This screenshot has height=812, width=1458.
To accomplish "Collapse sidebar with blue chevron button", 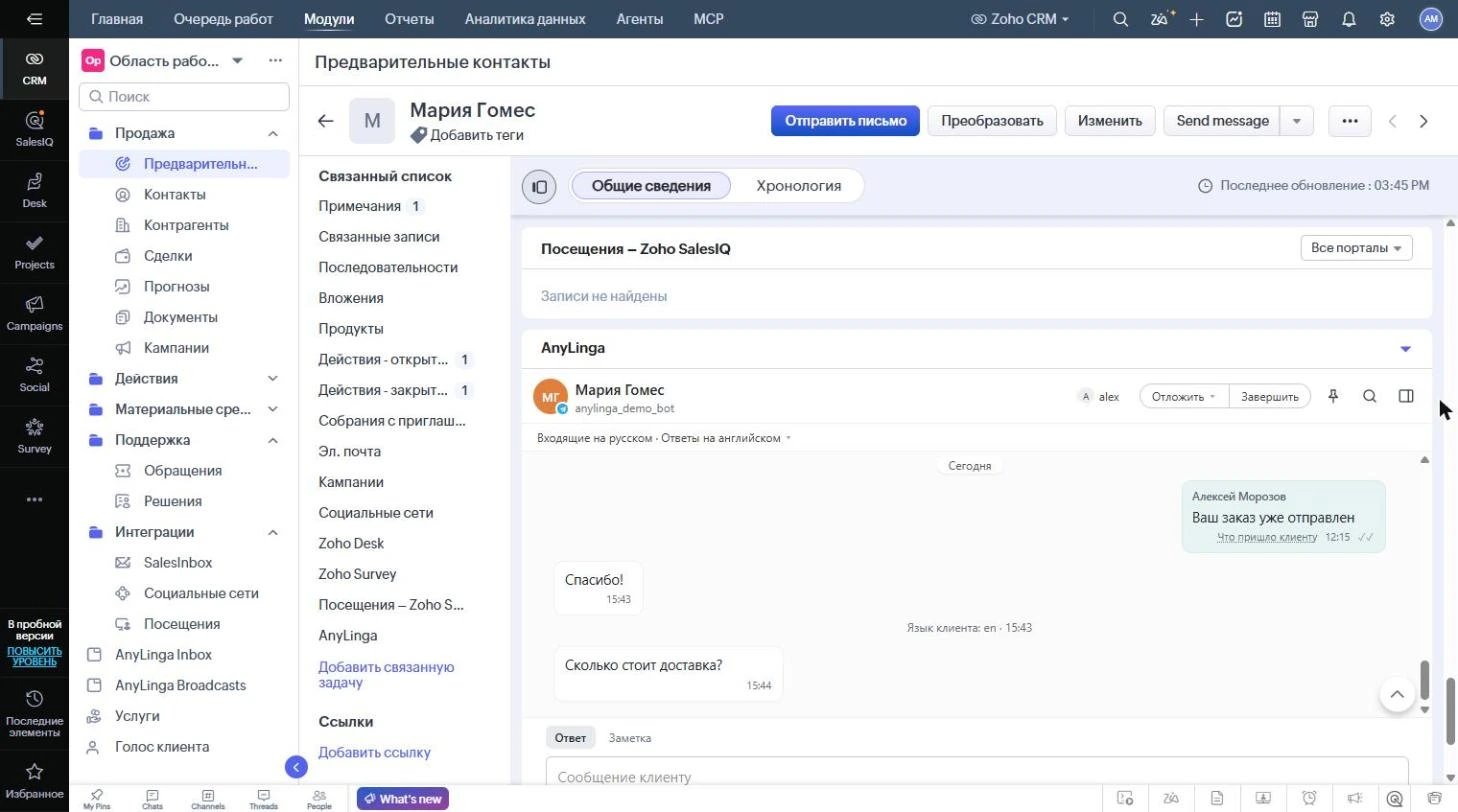I will (296, 767).
